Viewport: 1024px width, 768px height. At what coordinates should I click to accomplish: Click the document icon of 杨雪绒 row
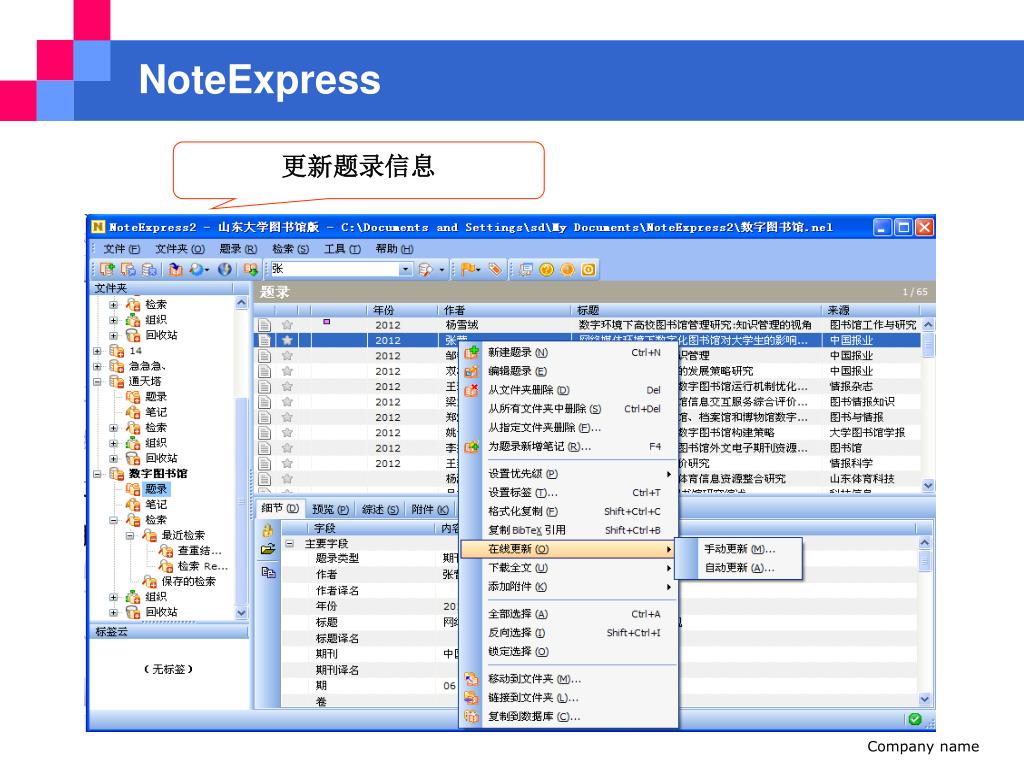point(264,325)
